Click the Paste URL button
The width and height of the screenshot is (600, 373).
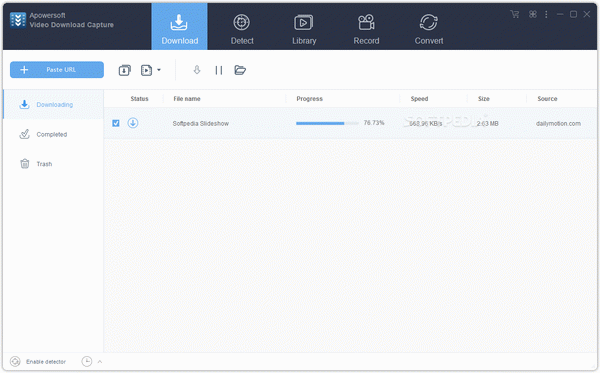click(x=57, y=70)
